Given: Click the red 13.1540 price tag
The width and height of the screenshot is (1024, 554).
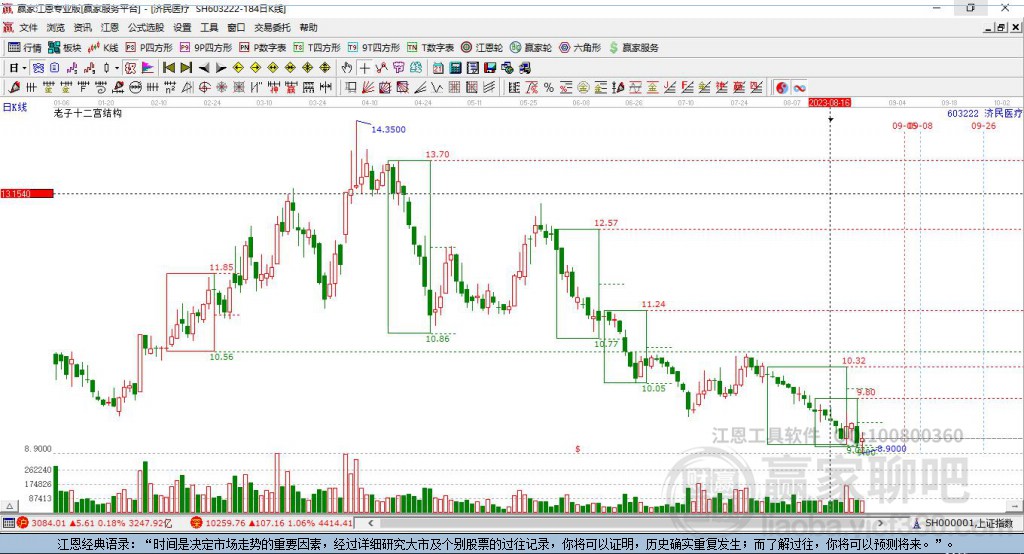Looking at the screenshot, I should point(27,193).
